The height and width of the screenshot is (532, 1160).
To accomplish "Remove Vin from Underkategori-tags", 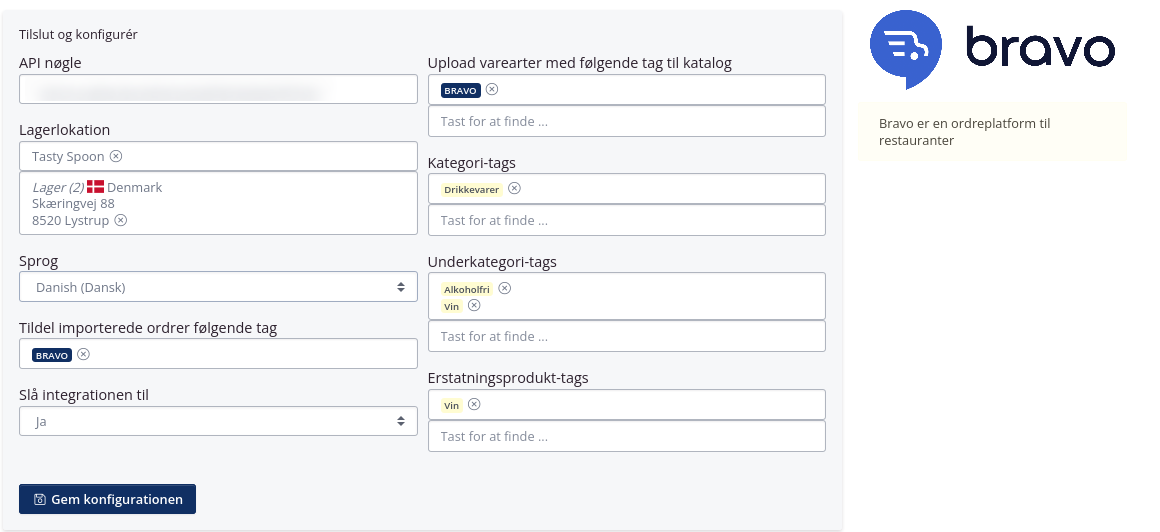I will (474, 305).
